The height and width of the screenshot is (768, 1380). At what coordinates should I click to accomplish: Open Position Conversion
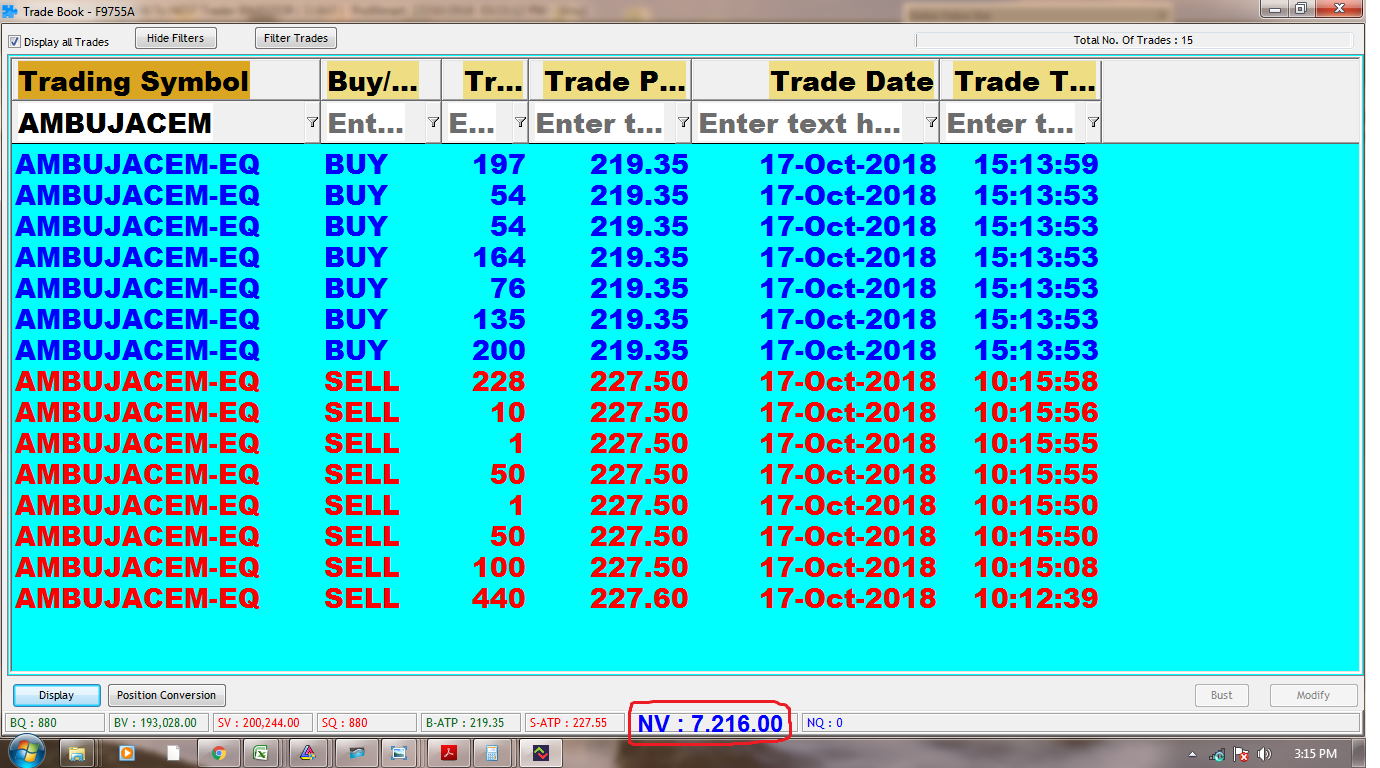pyautogui.click(x=167, y=695)
